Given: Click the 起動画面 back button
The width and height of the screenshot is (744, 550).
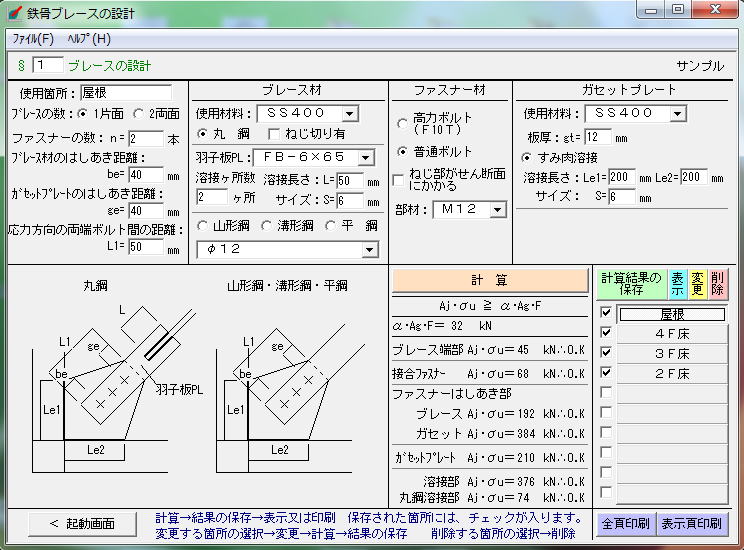Looking at the screenshot, I should point(84,524).
